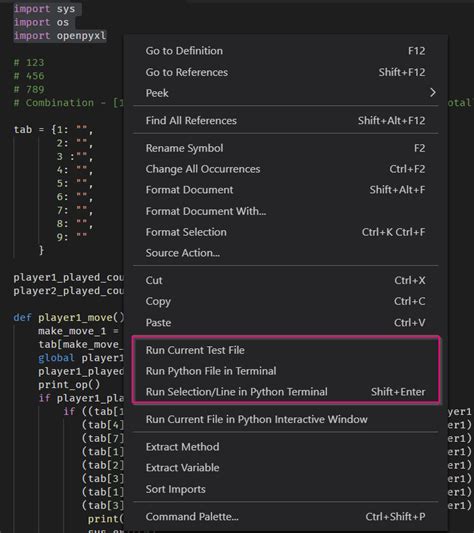Choose Run Python File in Terminal

click(285, 371)
